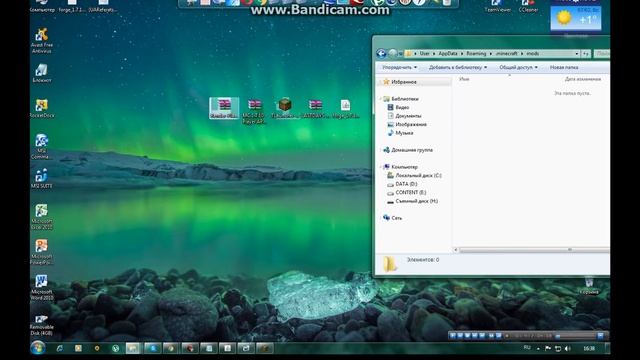
Task: Open Съемный диск (H:)
Action: point(416,201)
